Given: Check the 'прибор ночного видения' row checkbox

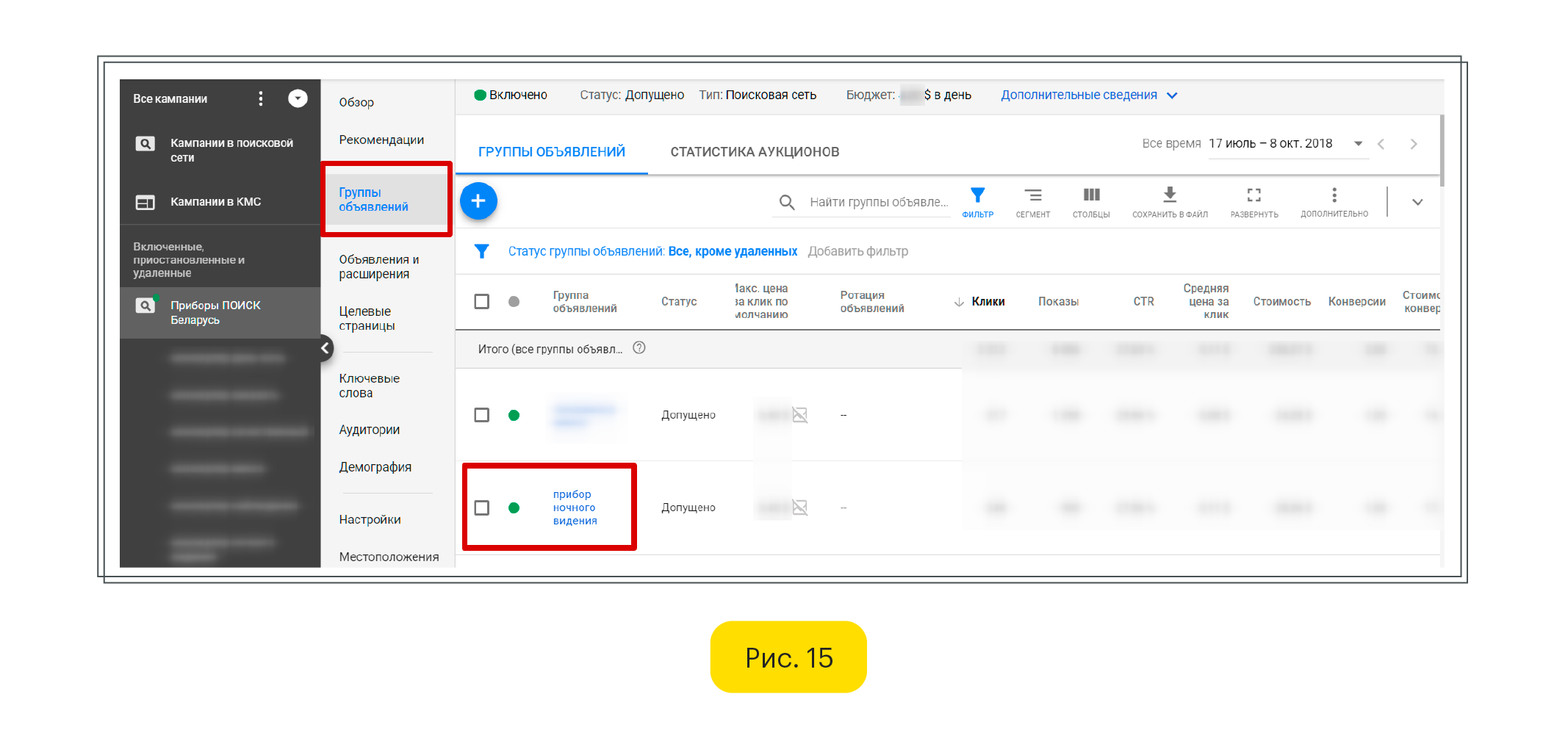Looking at the screenshot, I should [482, 507].
